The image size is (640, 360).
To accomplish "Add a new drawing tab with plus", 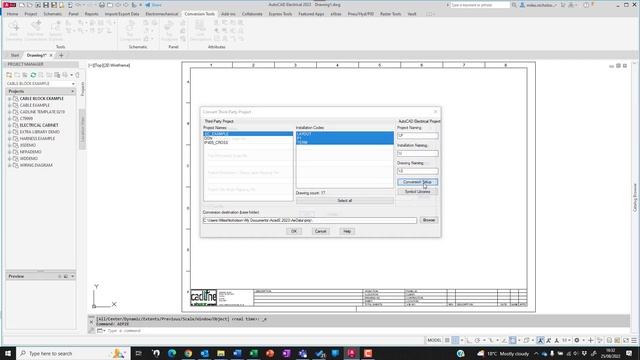I will [x=61, y=55].
